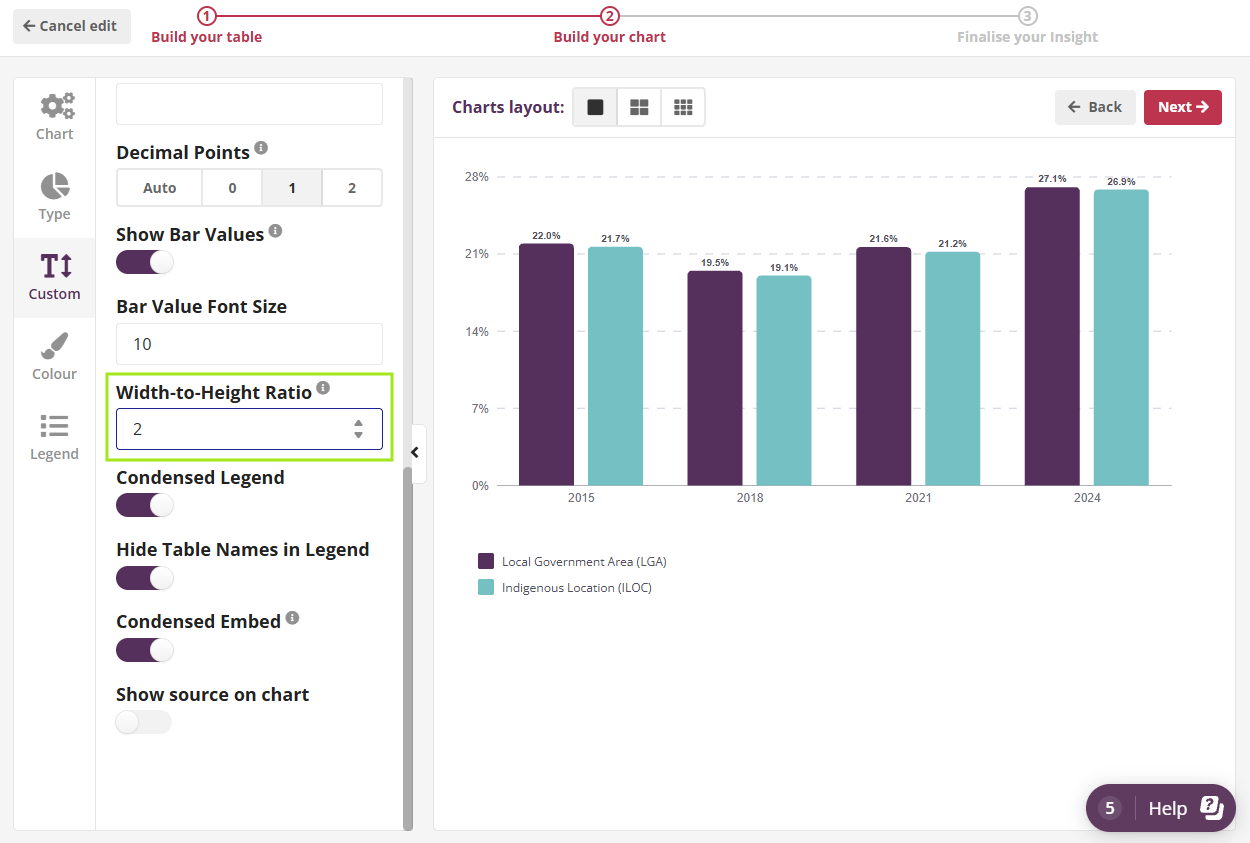Turn off Hide Table Names in Legend
The height and width of the screenshot is (843, 1250).
[x=145, y=577]
